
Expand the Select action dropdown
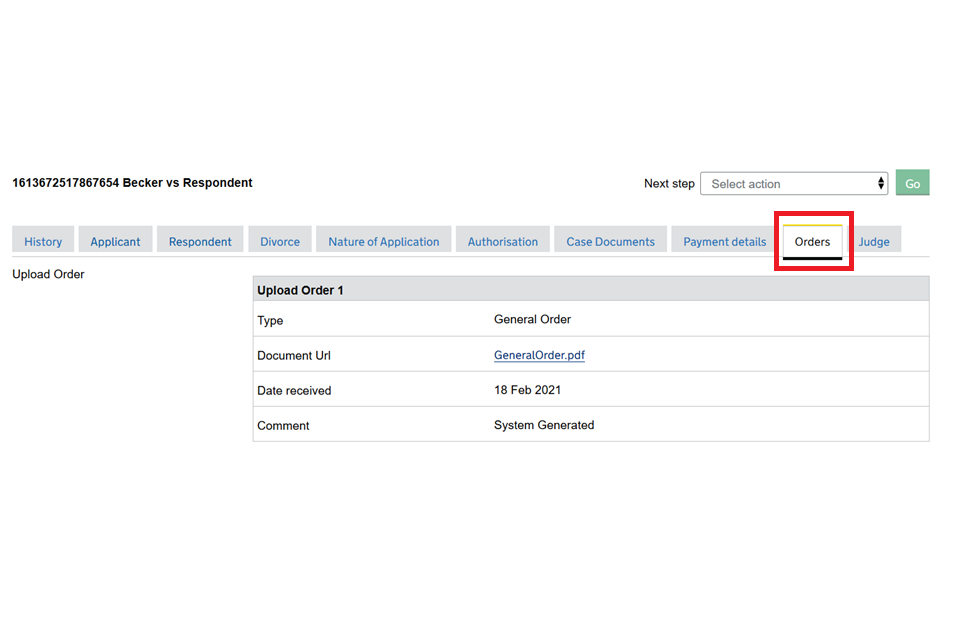(x=794, y=184)
